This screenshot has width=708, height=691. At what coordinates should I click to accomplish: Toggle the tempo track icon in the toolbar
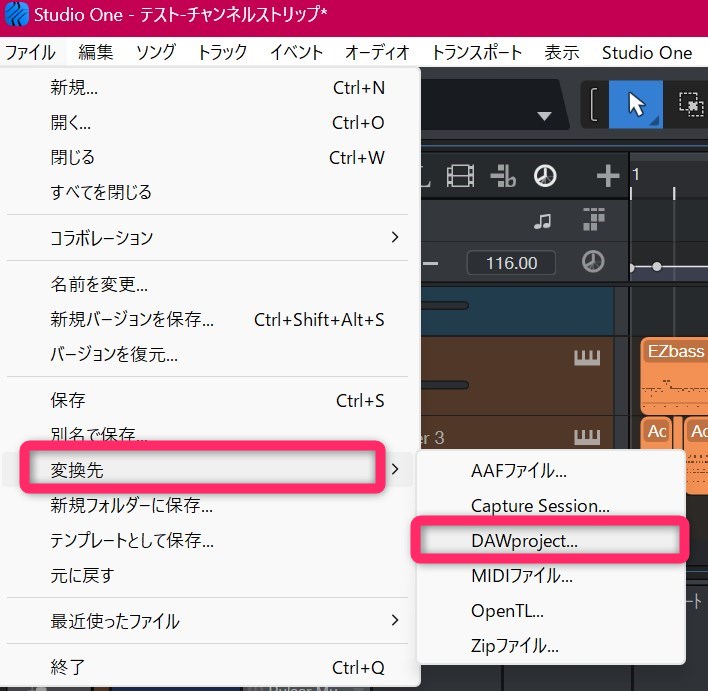[545, 177]
